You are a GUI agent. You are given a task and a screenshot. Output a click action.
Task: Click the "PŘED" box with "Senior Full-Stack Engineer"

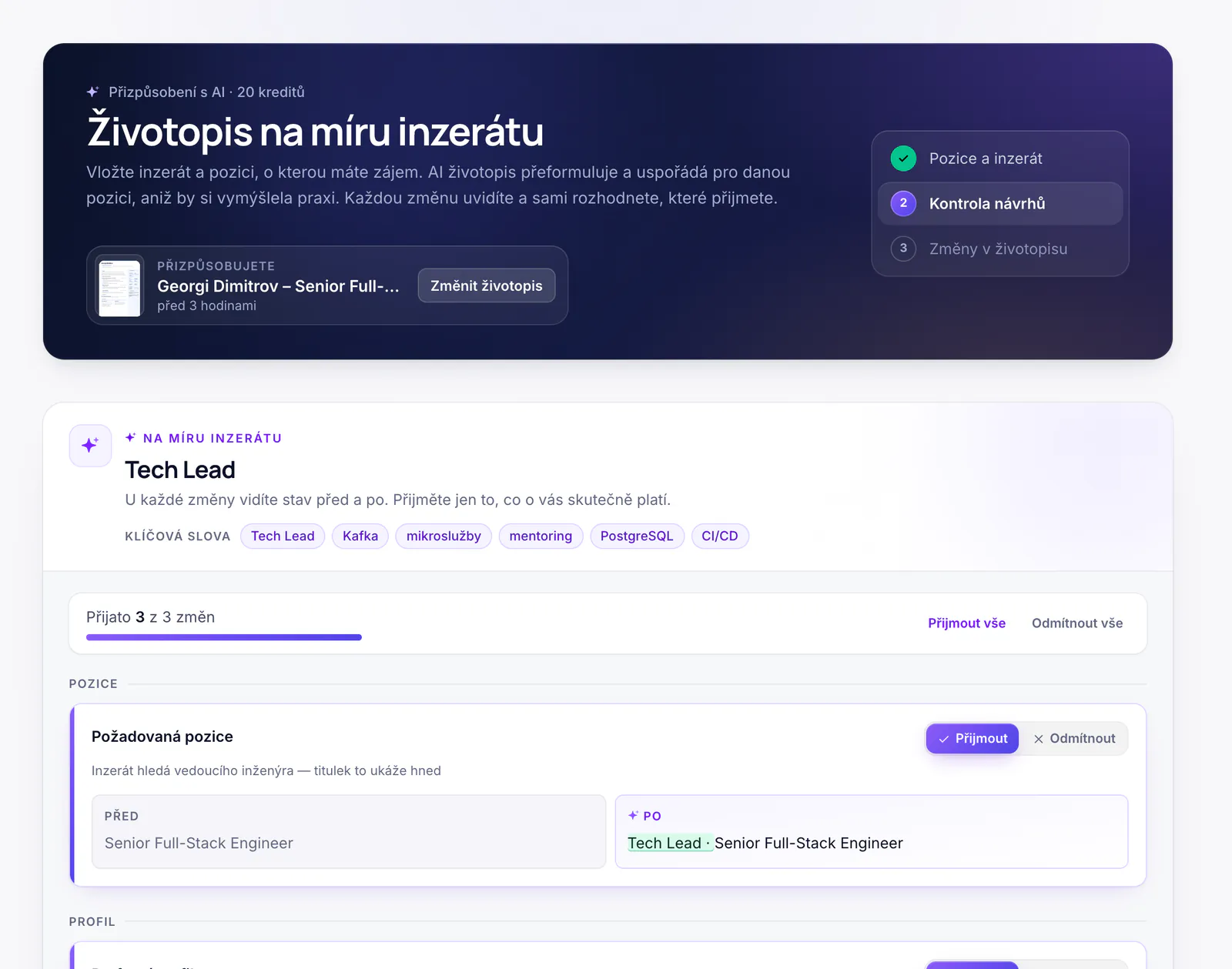349,832
